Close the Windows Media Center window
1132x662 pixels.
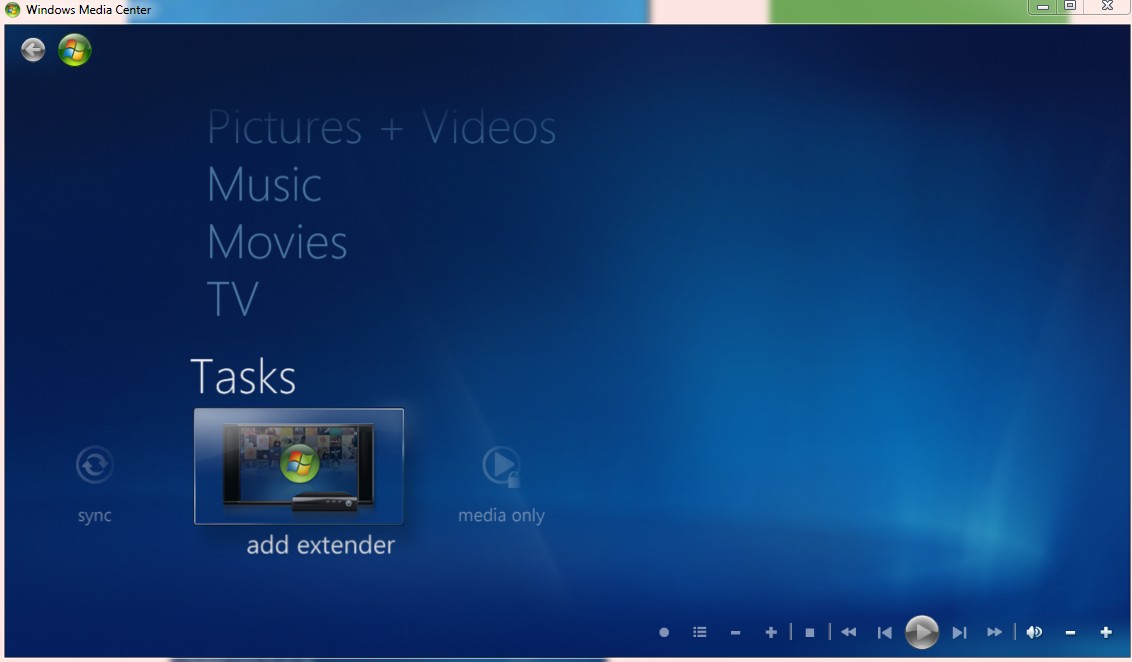coord(1107,6)
